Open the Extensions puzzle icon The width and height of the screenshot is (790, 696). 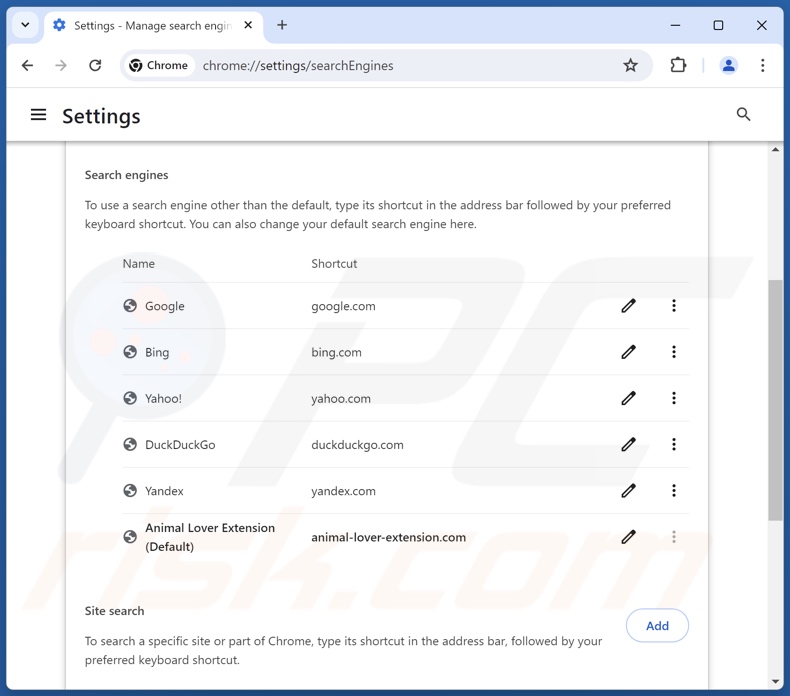(679, 66)
